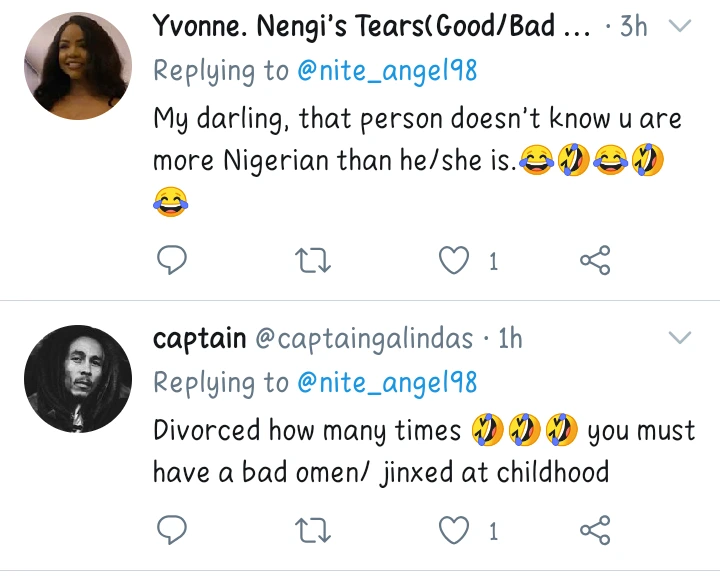Open @nite_angel98 link in Yvonne's reply
Viewport: 720px width, 580px height.
coord(384,71)
